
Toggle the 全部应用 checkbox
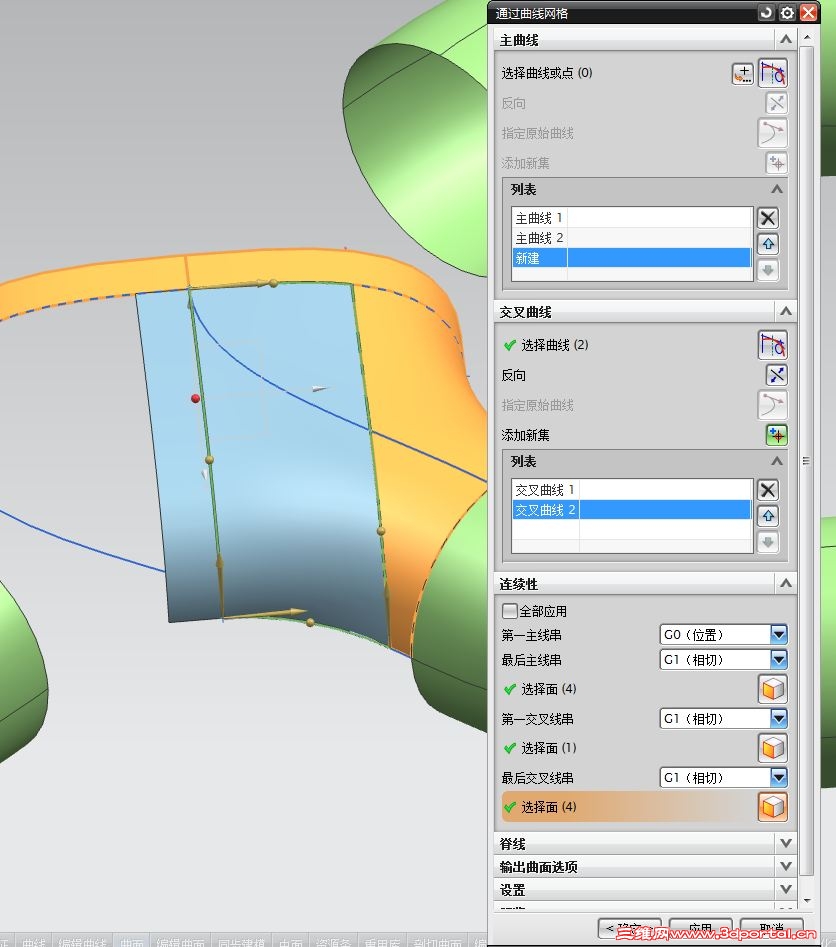point(510,611)
